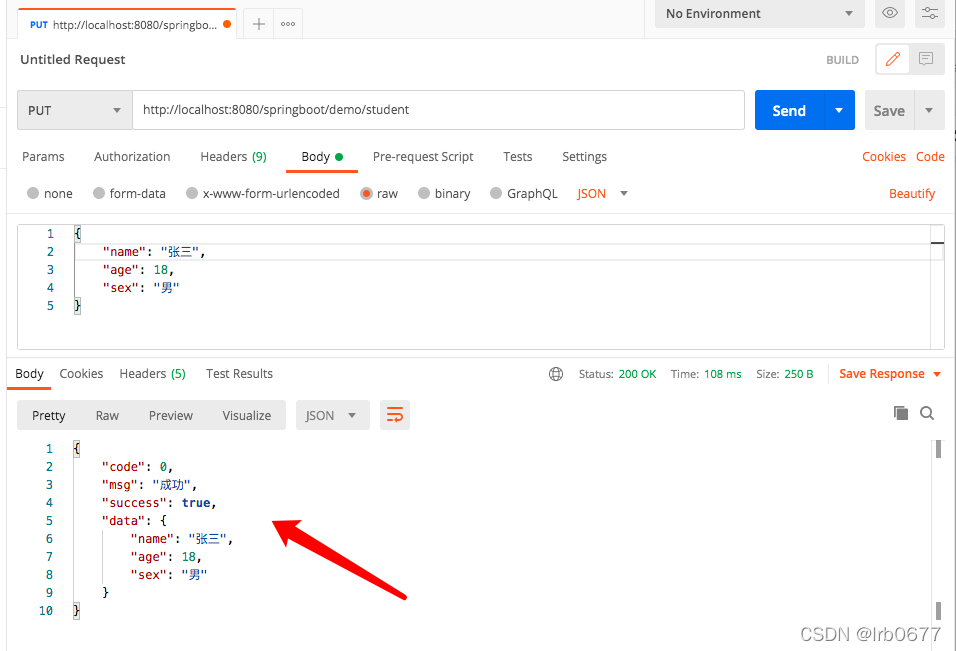The width and height of the screenshot is (956, 651).
Task: Open the Cookies link at right
Action: coord(883,157)
